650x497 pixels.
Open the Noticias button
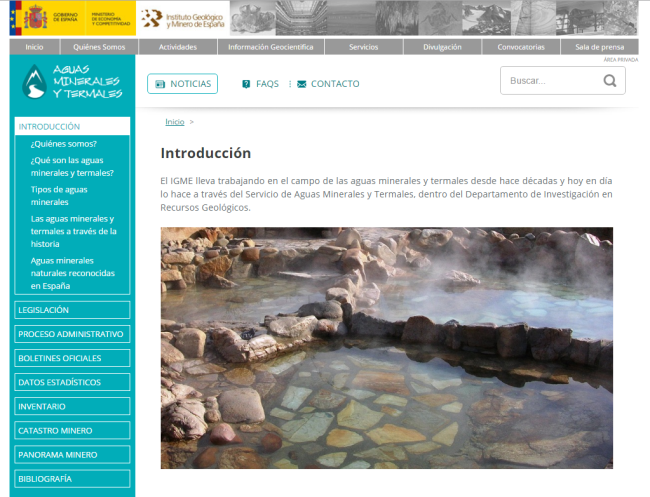coord(182,84)
